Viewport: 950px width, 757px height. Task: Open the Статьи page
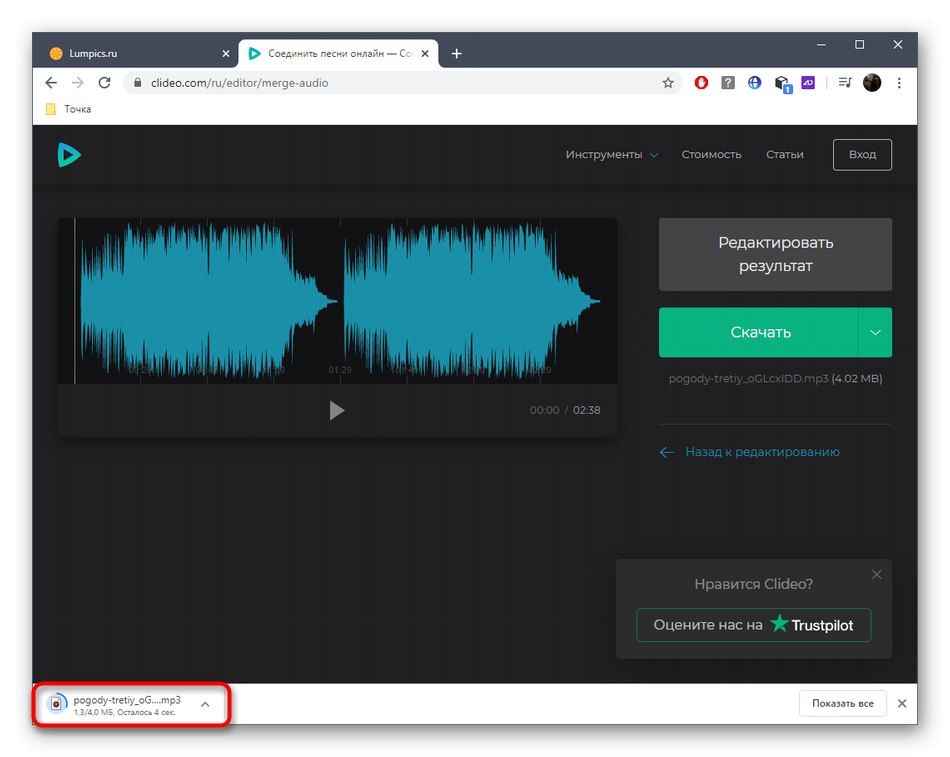785,155
